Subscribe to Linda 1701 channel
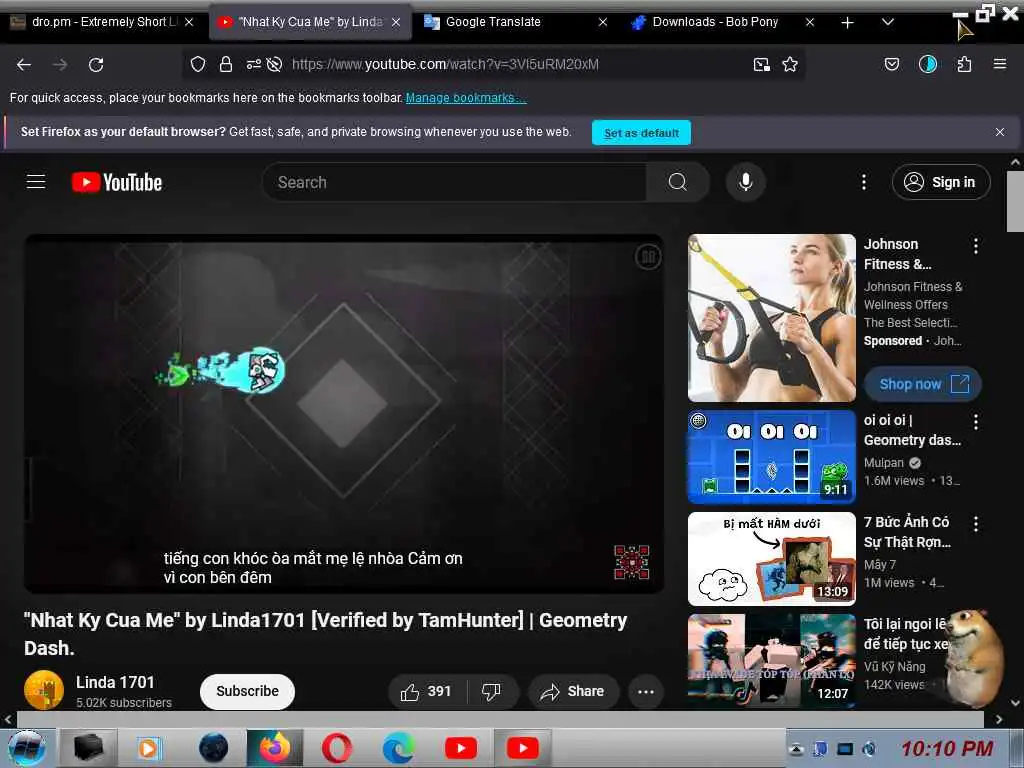Viewport: 1024px width, 768px height. click(x=247, y=692)
